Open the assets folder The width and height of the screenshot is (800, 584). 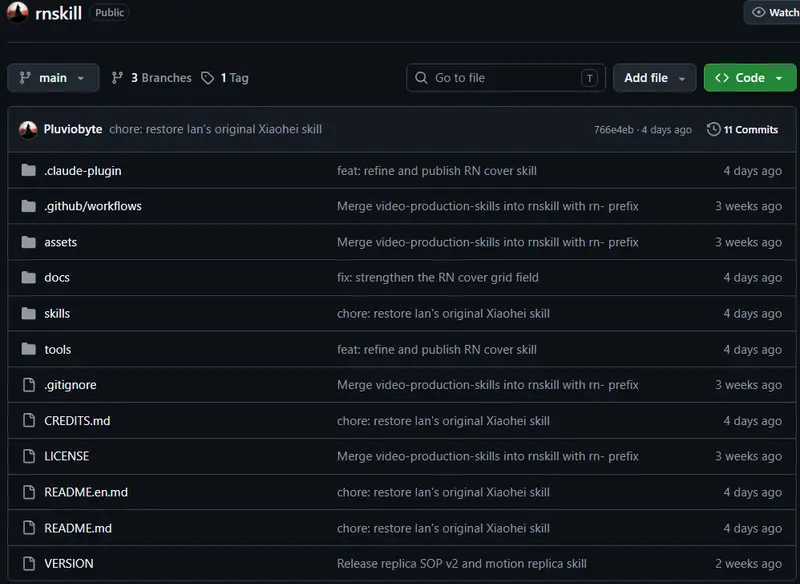pyautogui.click(x=61, y=242)
